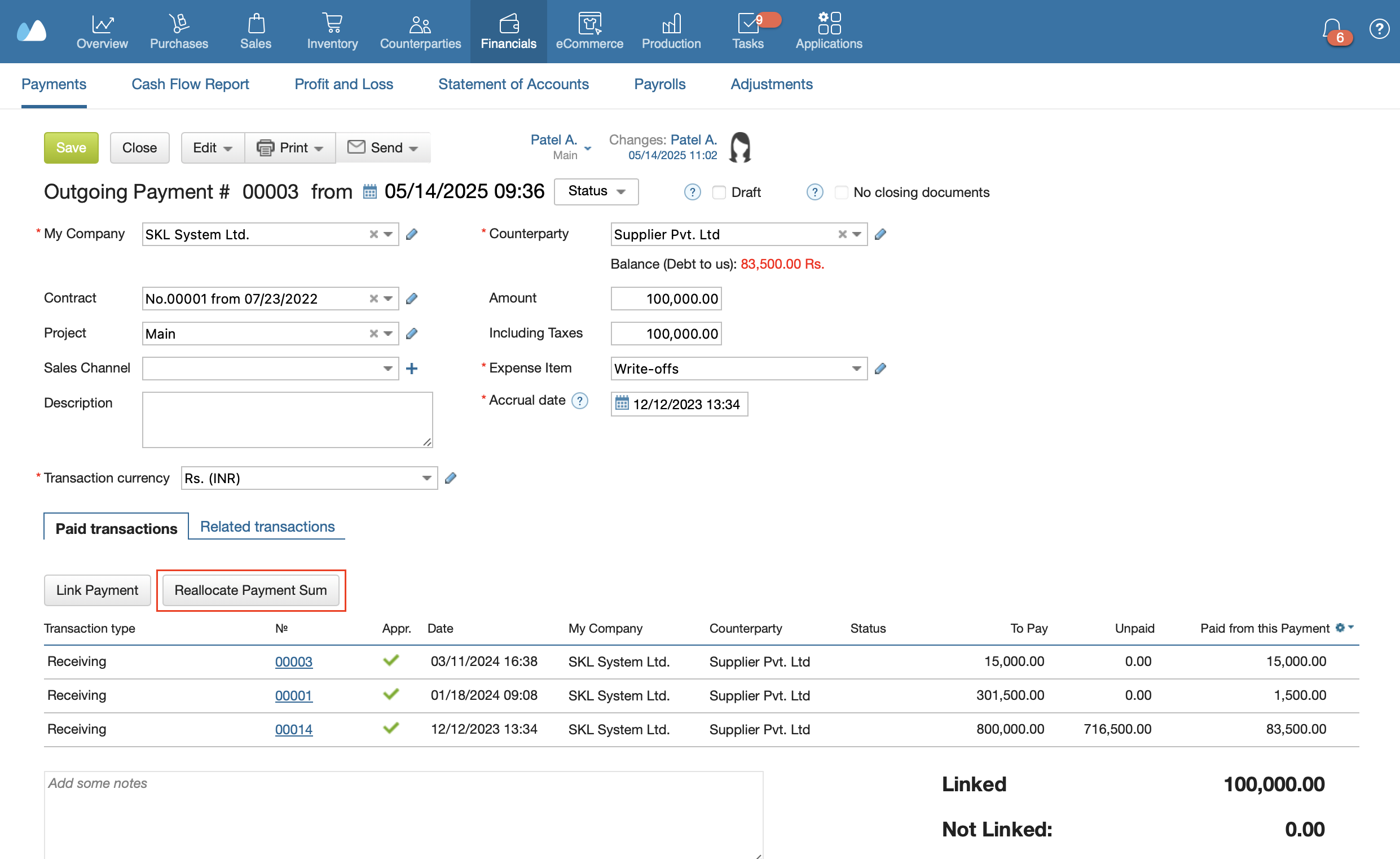
Task: Open the Transaction currency dropdown
Action: click(x=426, y=478)
